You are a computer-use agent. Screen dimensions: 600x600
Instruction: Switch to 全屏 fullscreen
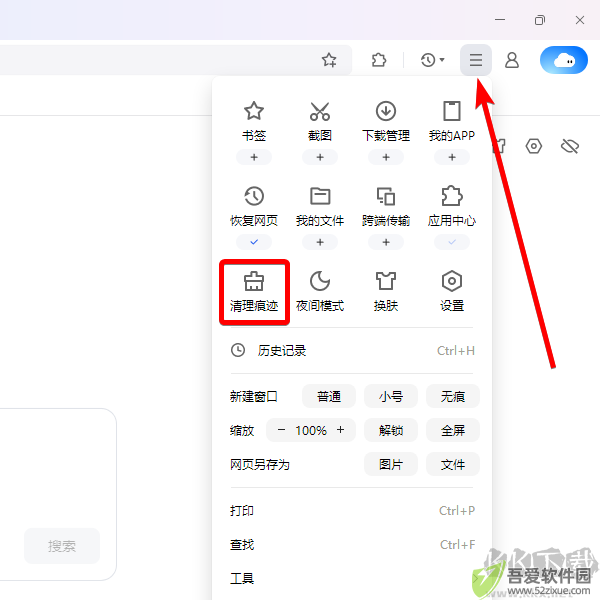click(453, 430)
